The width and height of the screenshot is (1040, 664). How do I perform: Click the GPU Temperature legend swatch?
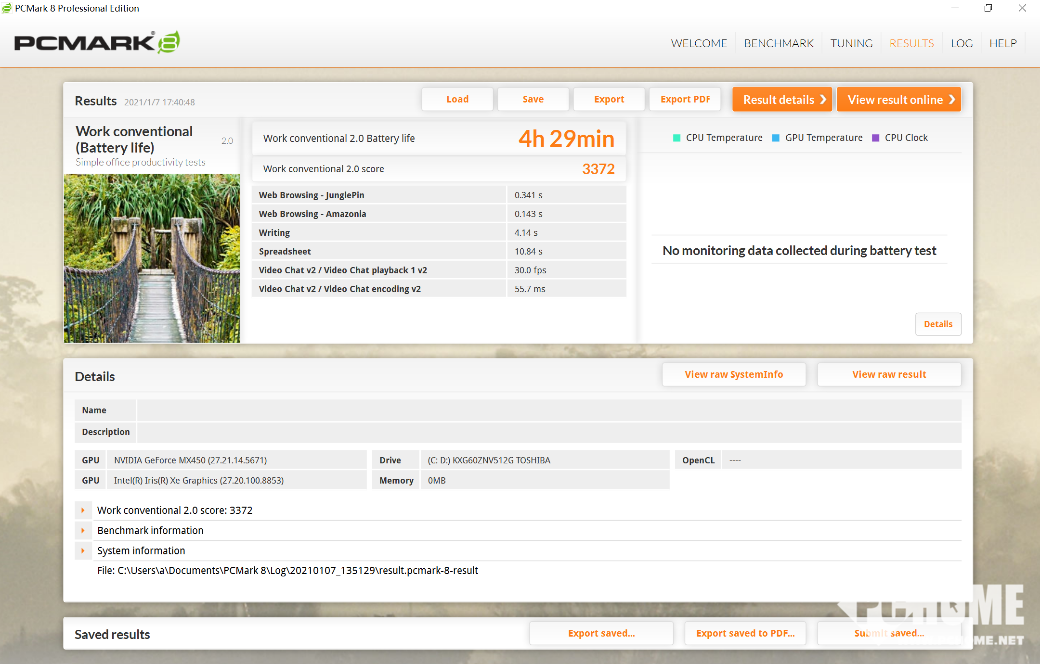tap(776, 138)
